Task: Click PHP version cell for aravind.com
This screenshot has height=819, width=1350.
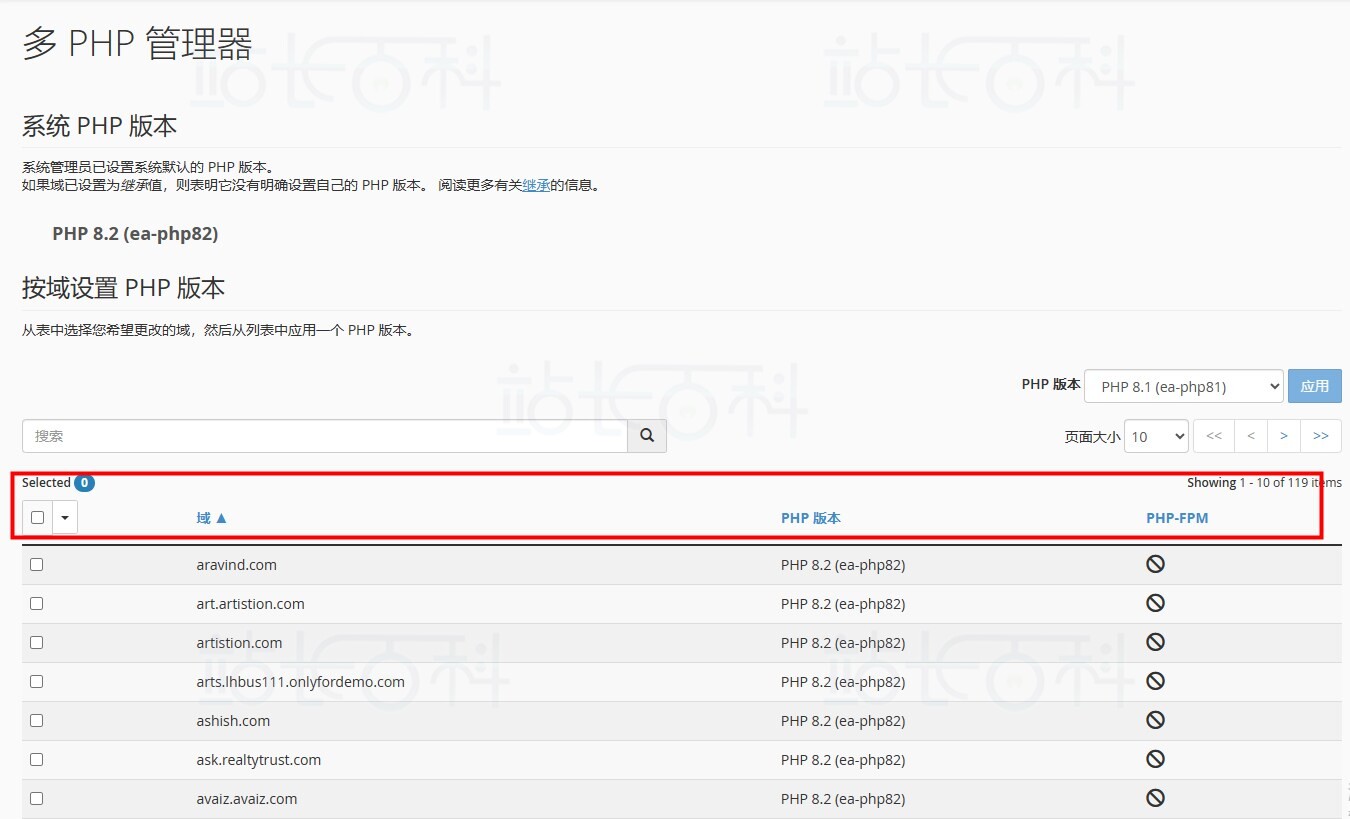Action: pyautogui.click(x=843, y=565)
